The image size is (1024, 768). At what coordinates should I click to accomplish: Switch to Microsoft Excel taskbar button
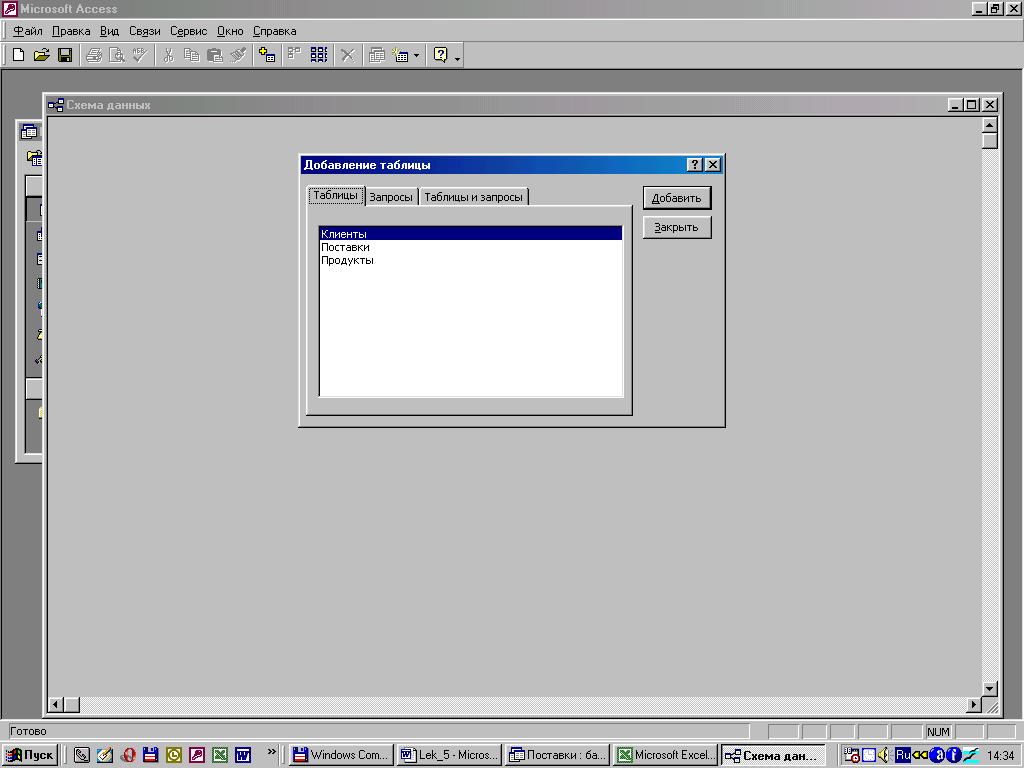(665, 755)
